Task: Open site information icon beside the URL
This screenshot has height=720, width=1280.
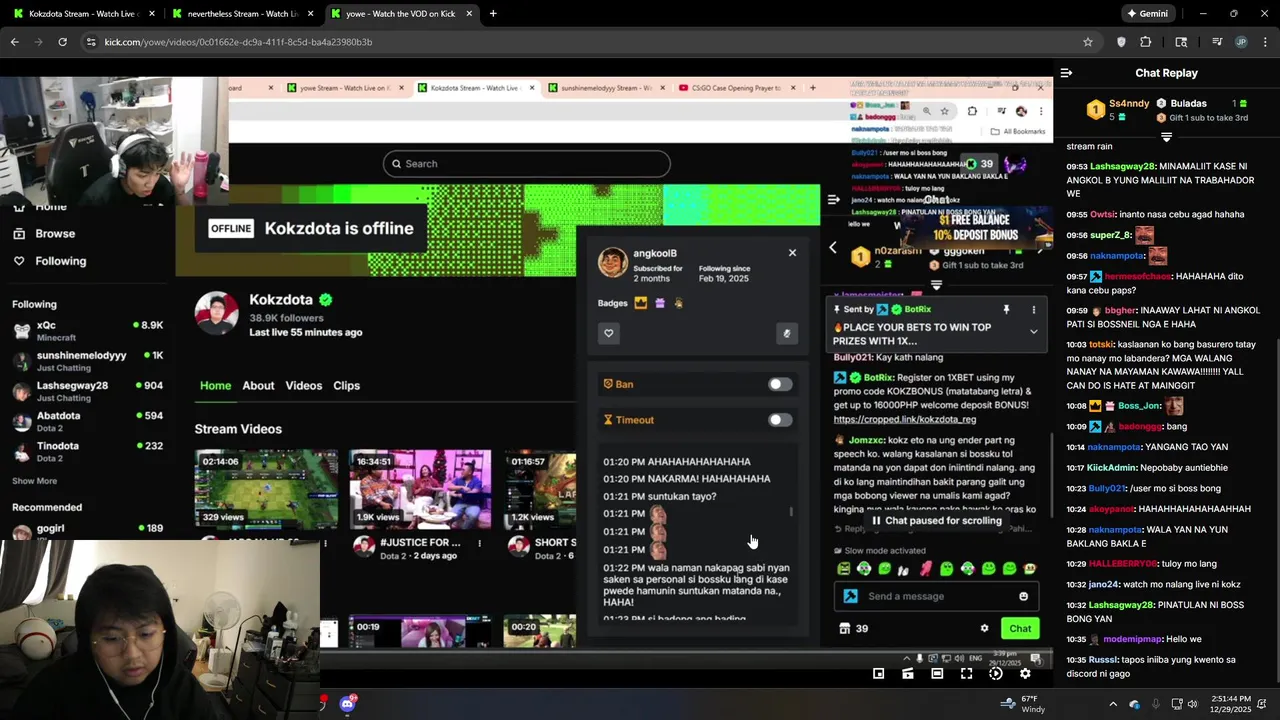Action: coord(91,42)
